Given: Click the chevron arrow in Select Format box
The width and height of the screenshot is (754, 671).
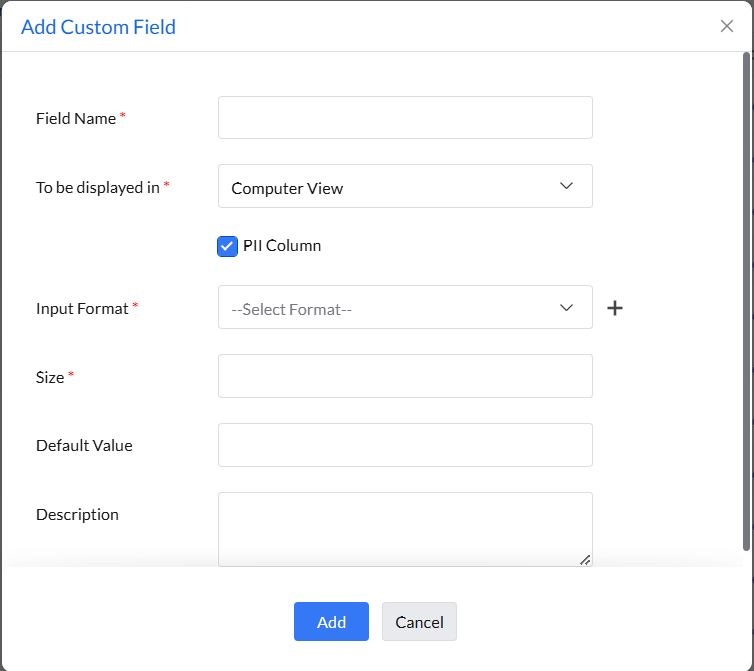Looking at the screenshot, I should click(566, 307).
